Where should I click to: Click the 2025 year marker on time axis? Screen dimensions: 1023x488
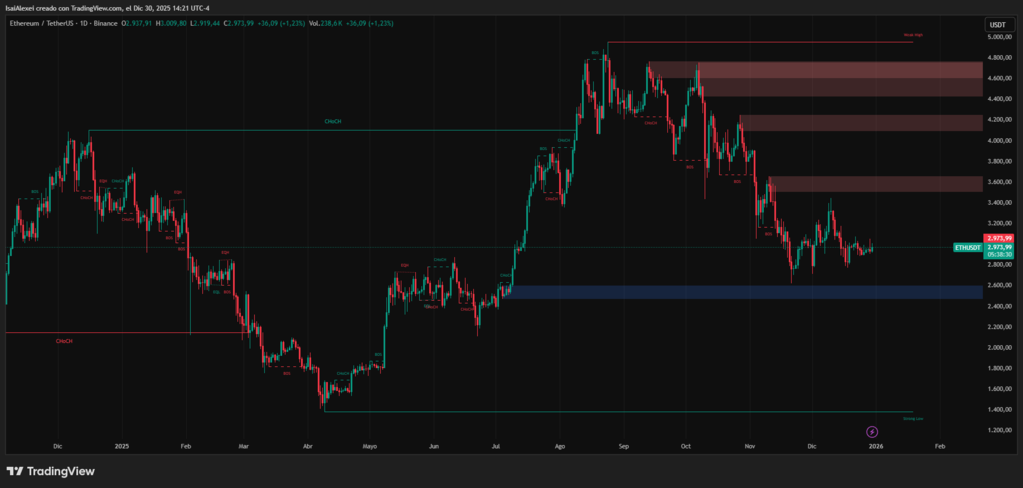coord(122,448)
